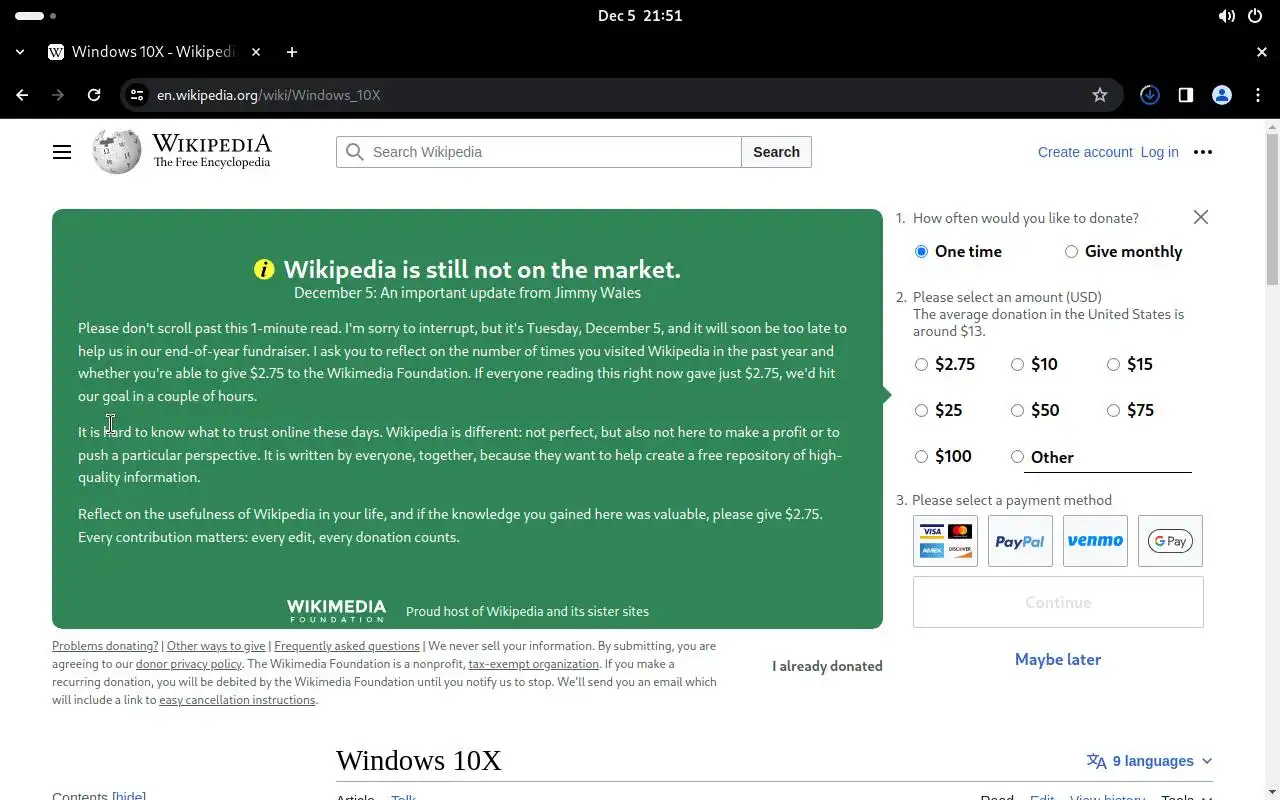Click I already donated
The image size is (1280, 800).
827,666
